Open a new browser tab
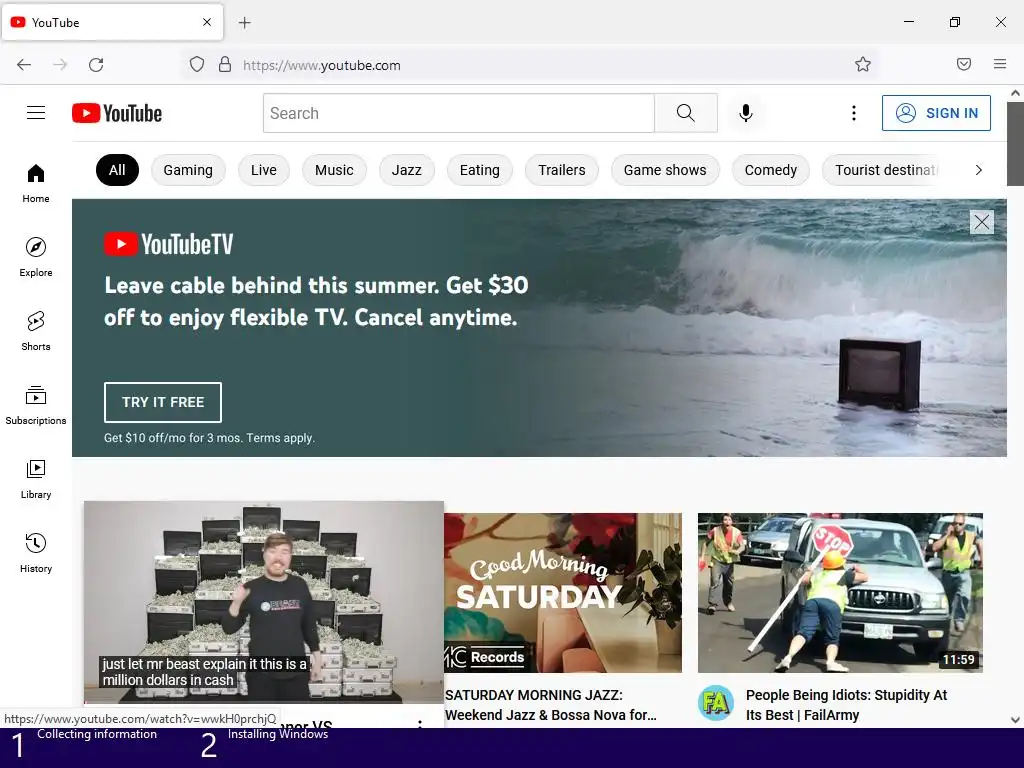The width and height of the screenshot is (1024, 768). [x=244, y=23]
